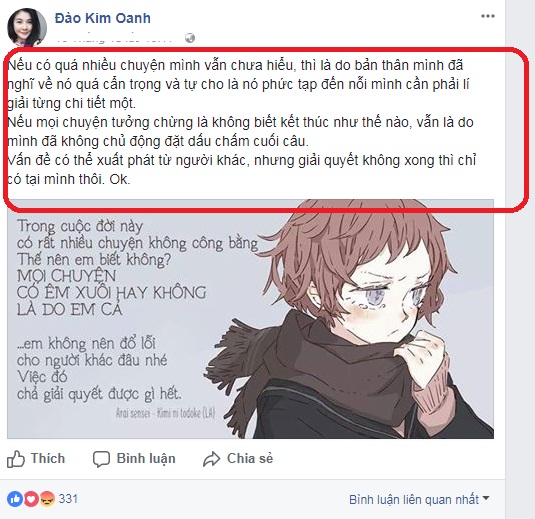
Task: Open the 331 reactions count list
Action: click(x=68, y=499)
